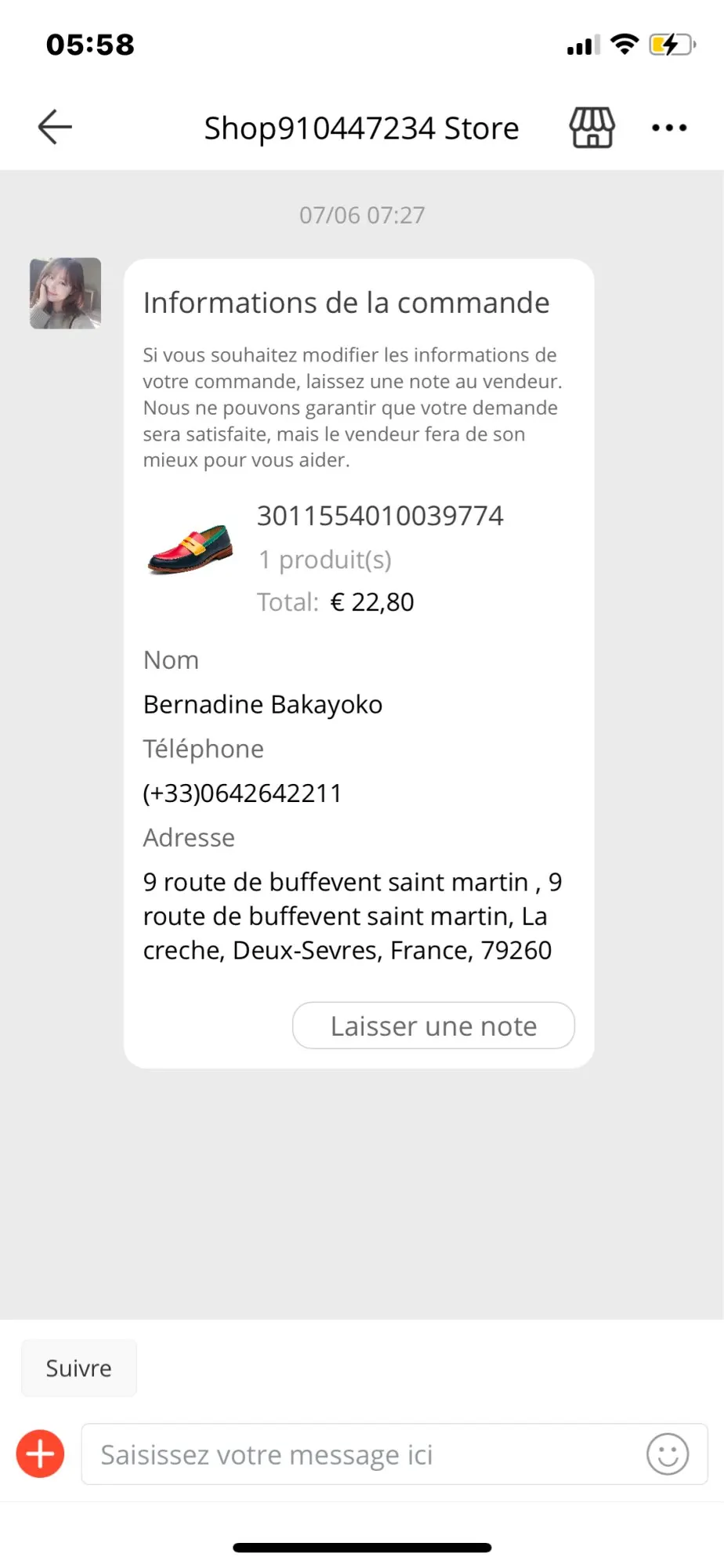Tap the Informations de la commande heading
Viewport: 724px width, 1568px height.
[346, 303]
